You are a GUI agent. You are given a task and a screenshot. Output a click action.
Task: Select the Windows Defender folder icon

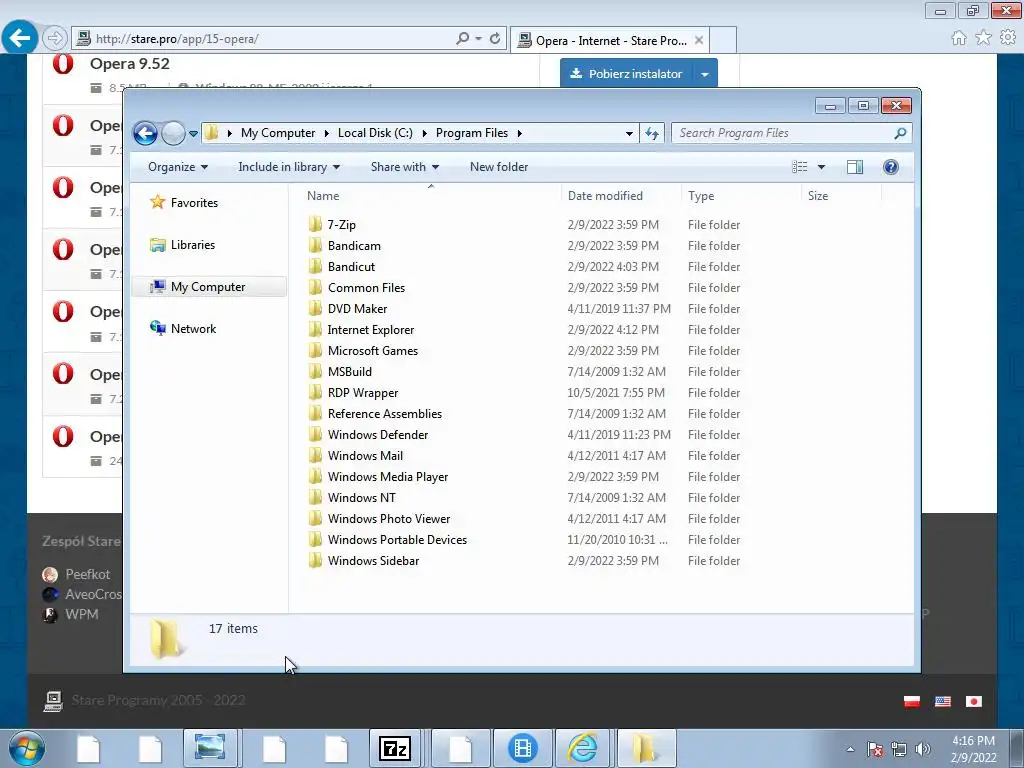(x=315, y=435)
